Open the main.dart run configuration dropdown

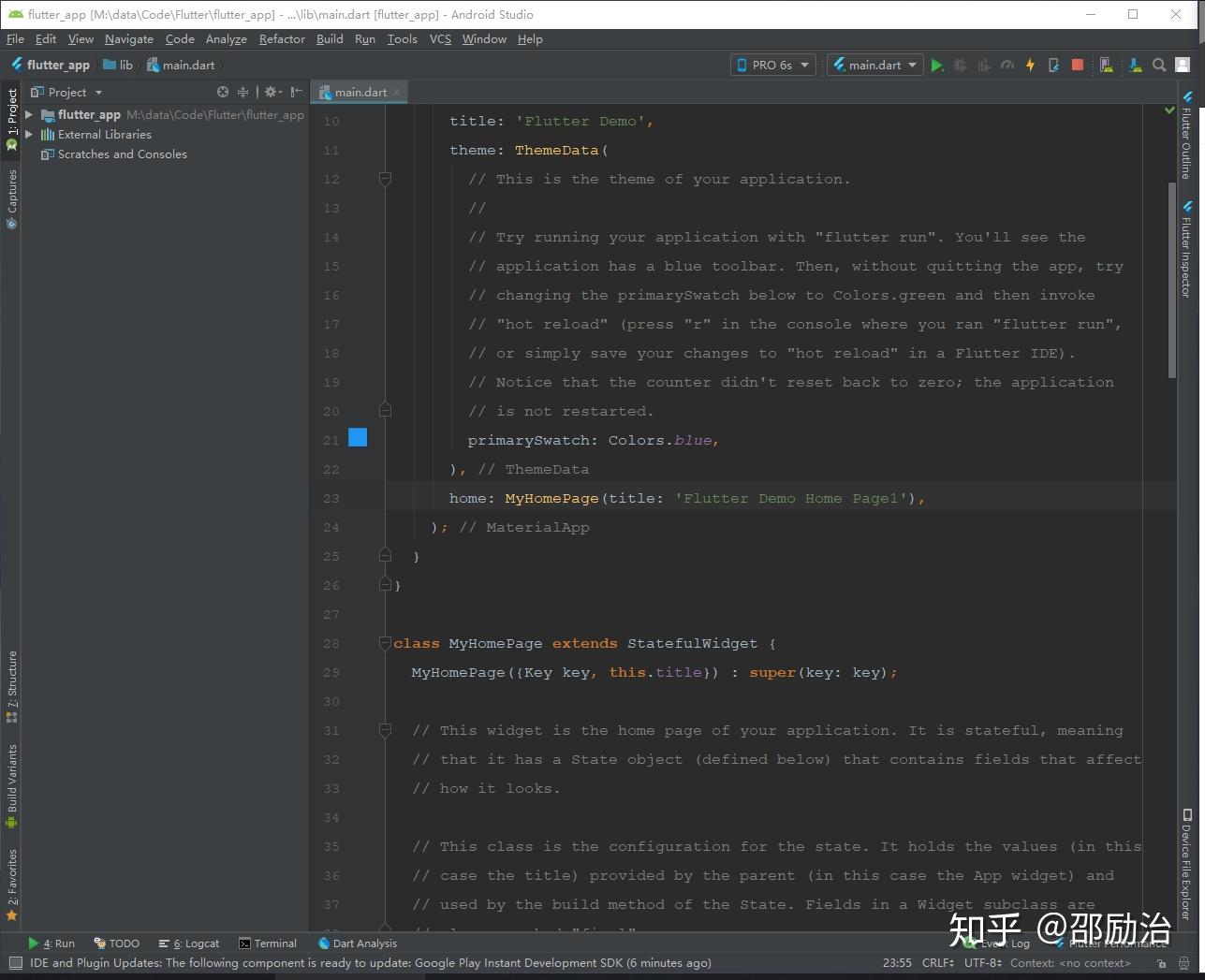click(874, 65)
